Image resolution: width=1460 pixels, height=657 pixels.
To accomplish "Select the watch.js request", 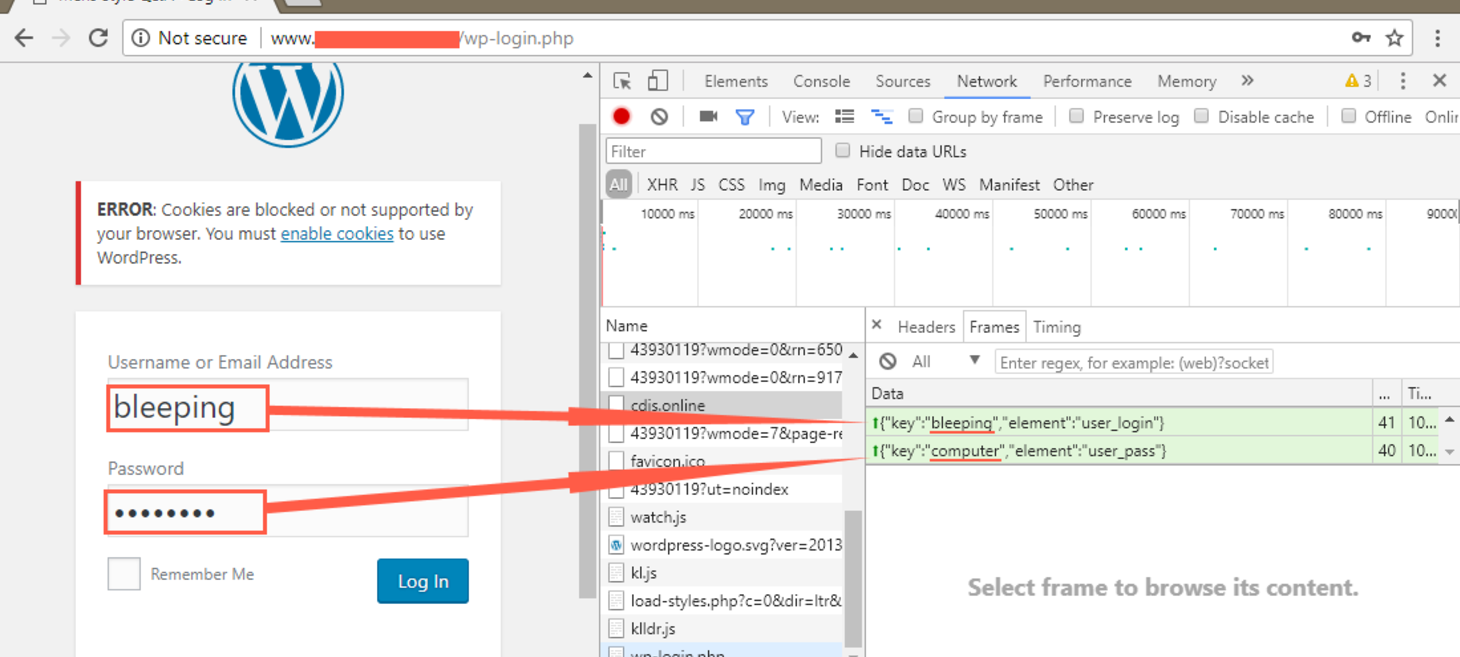I will [x=722, y=518].
